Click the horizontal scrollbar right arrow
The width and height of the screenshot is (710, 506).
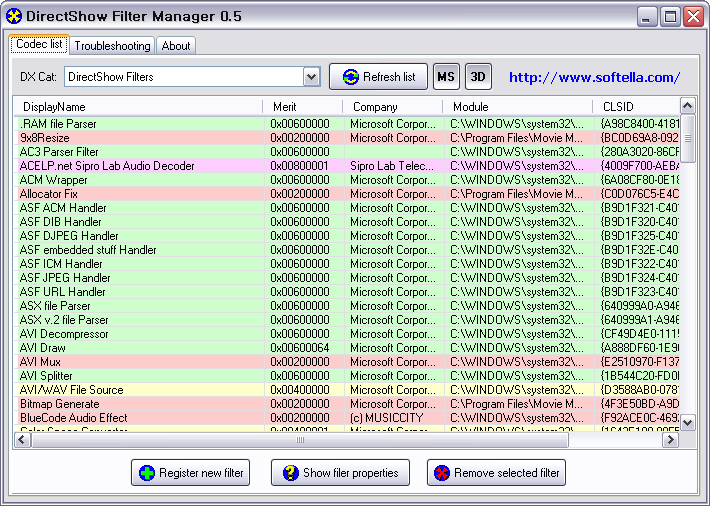(x=671, y=439)
